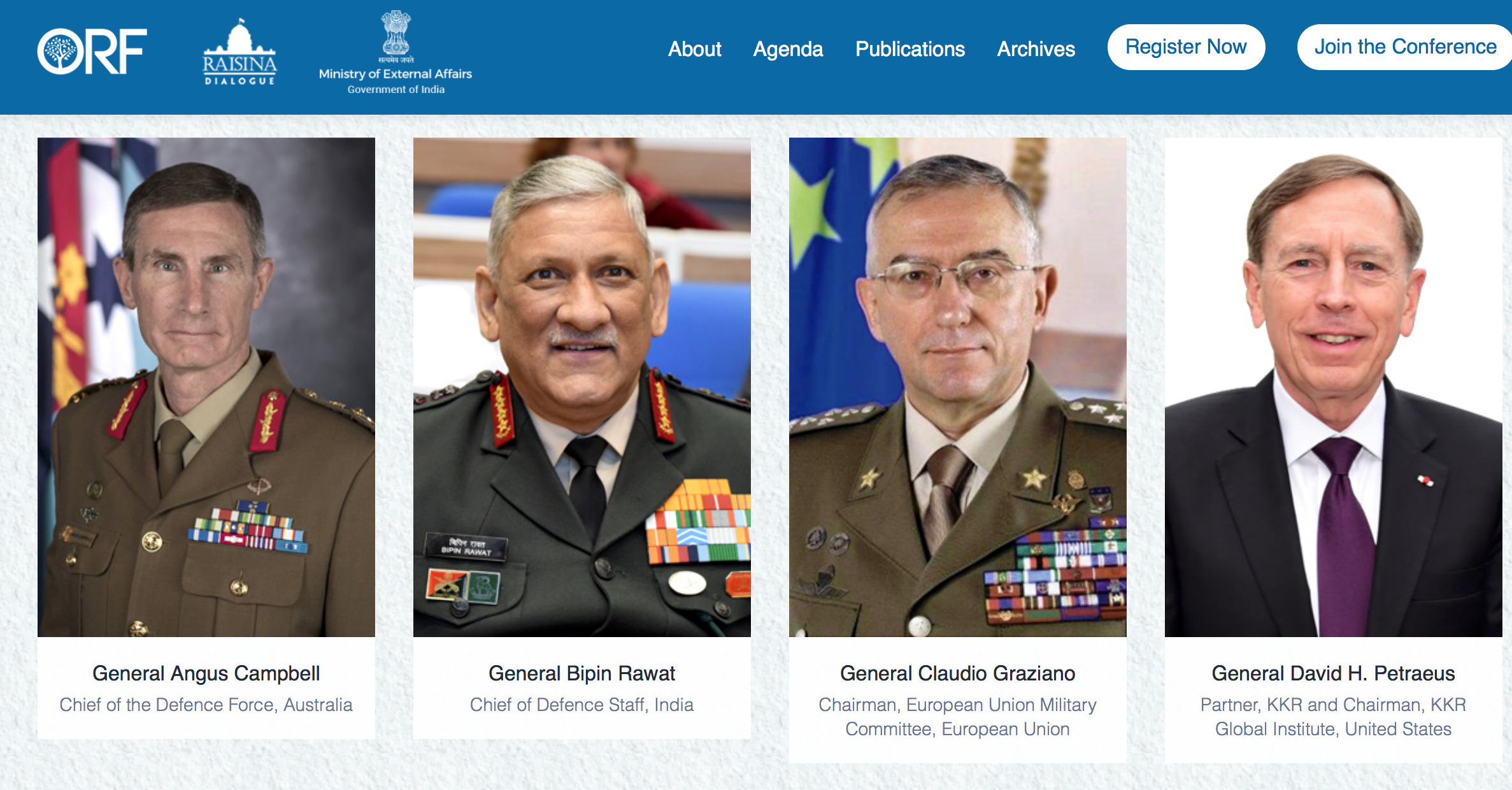Open the About menu item

[x=694, y=49]
